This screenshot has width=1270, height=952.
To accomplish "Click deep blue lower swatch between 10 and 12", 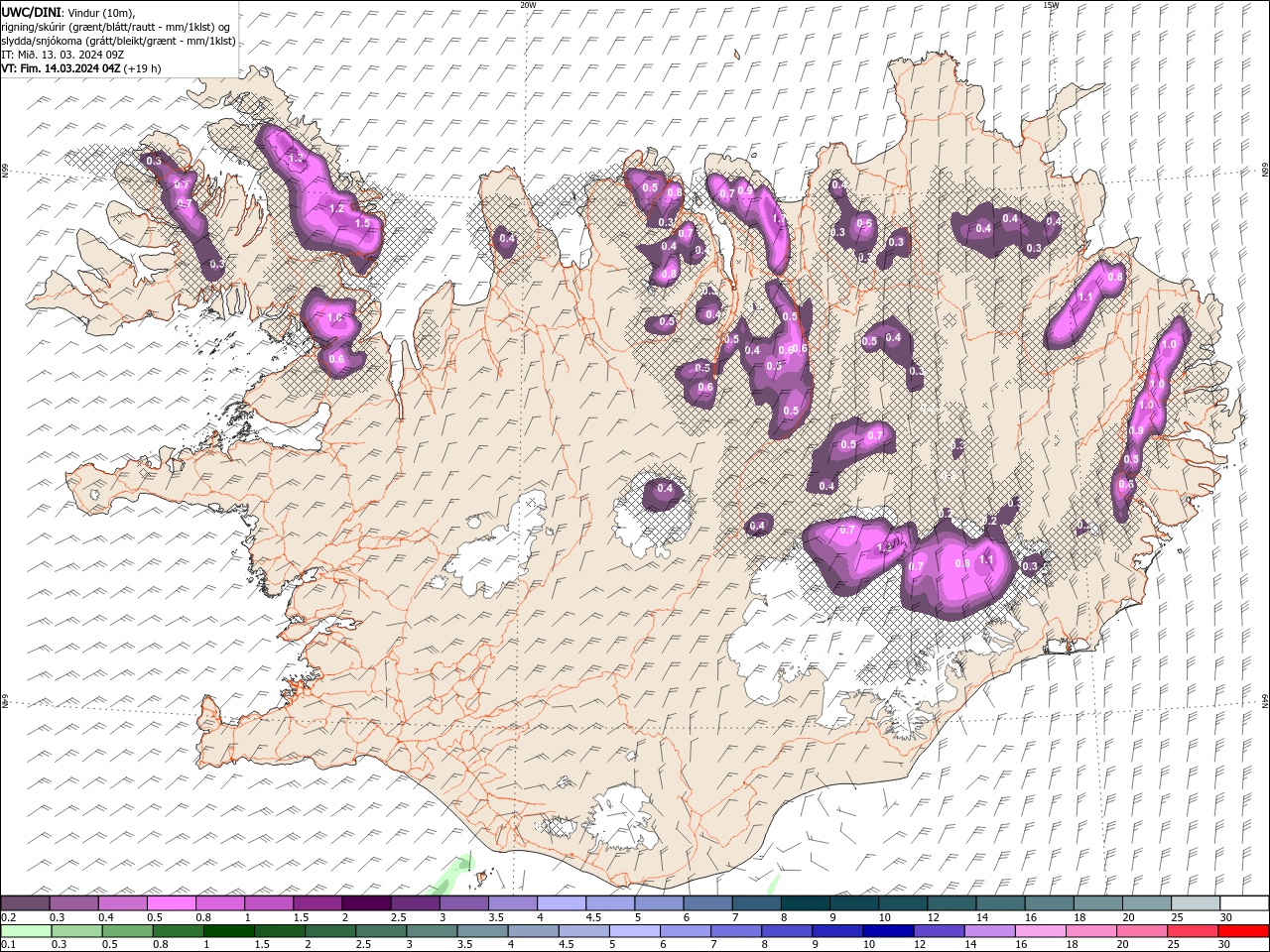I will pyautogui.click(x=887, y=931).
